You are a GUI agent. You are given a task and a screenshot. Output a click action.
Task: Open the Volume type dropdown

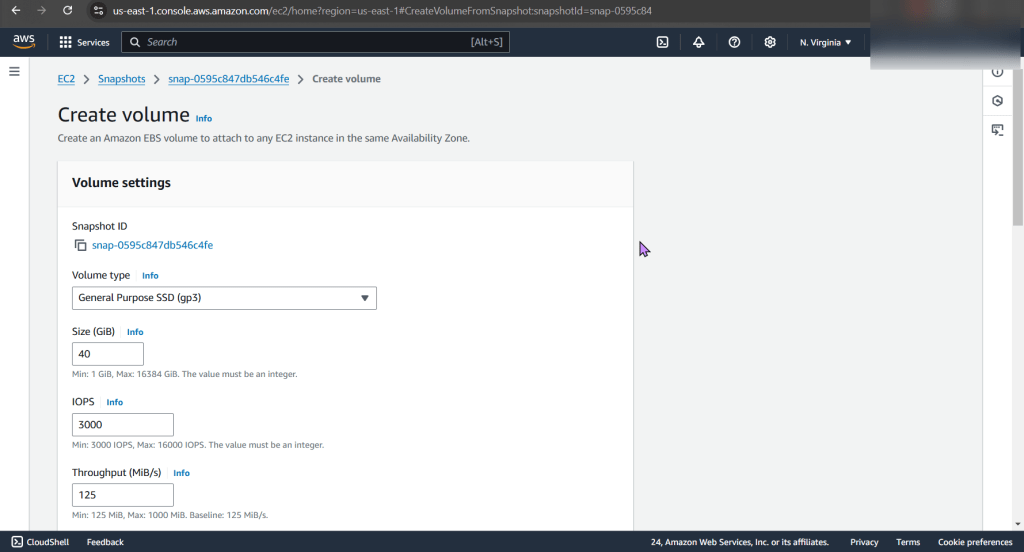point(224,298)
